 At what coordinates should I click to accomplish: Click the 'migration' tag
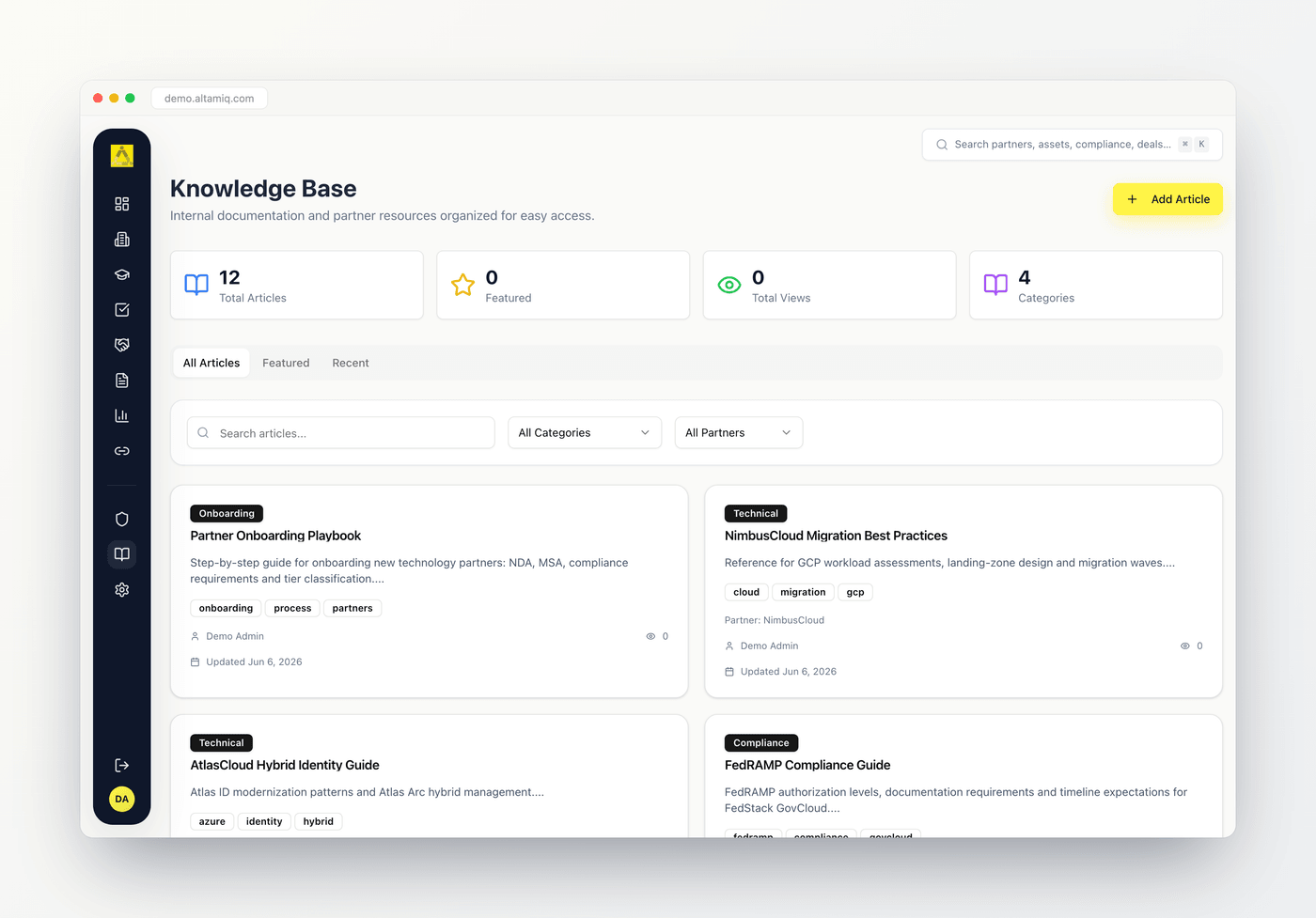803,592
